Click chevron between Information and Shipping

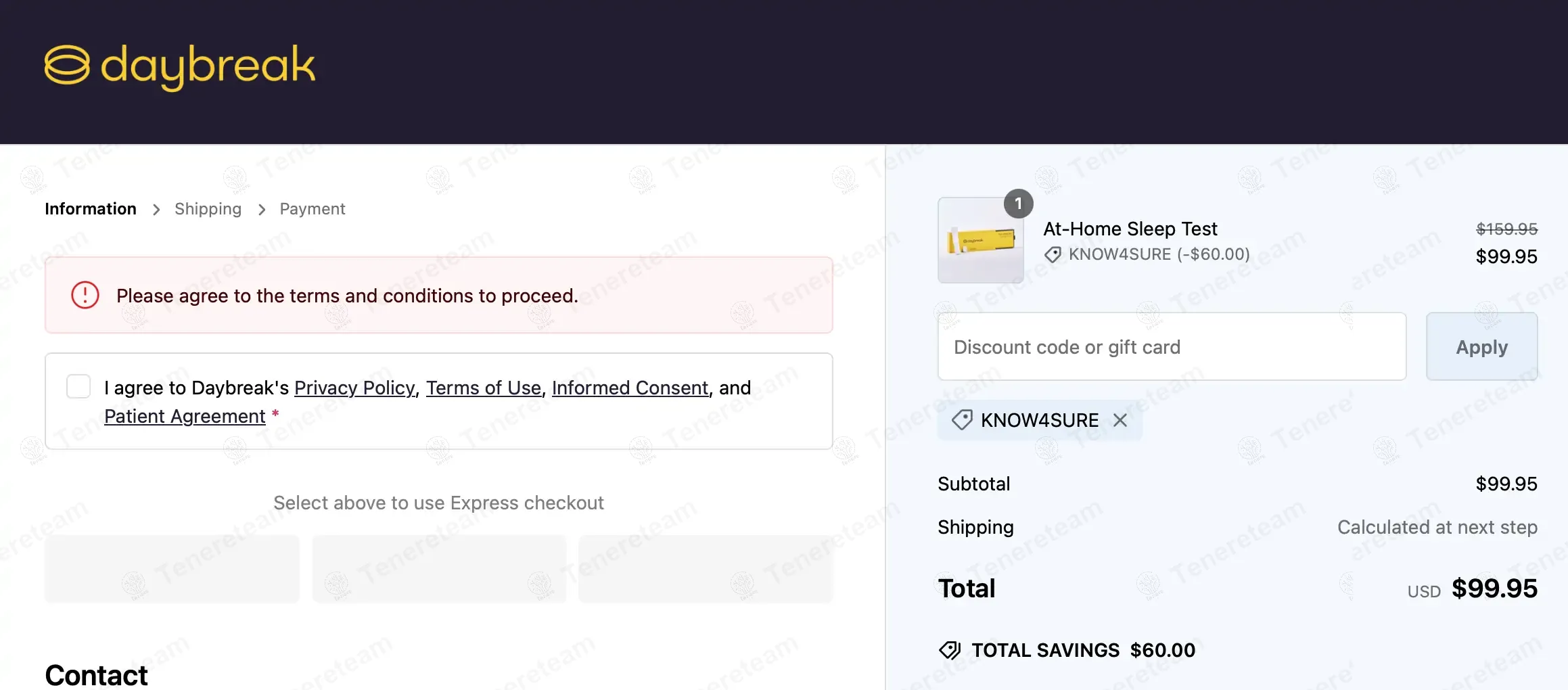156,210
